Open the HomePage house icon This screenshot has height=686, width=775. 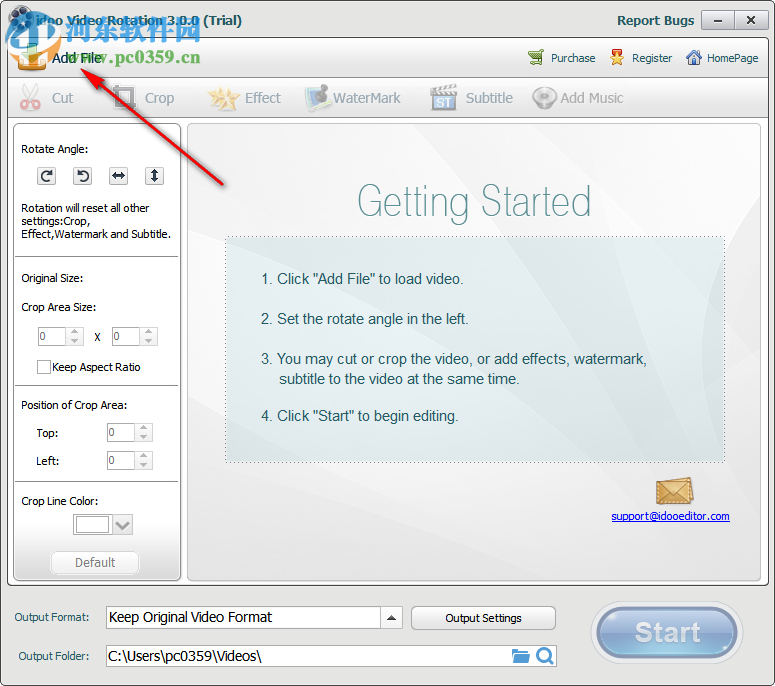(693, 58)
